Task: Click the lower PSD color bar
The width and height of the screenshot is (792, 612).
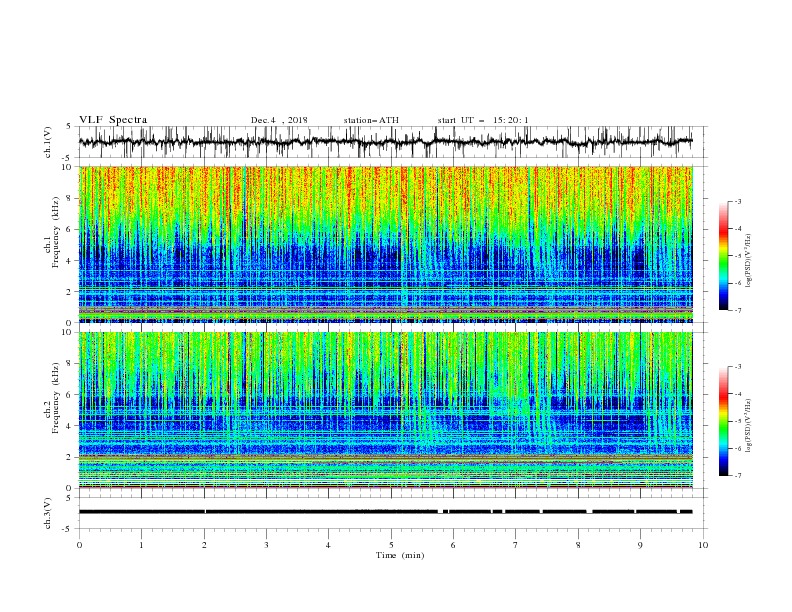Action: [724, 421]
